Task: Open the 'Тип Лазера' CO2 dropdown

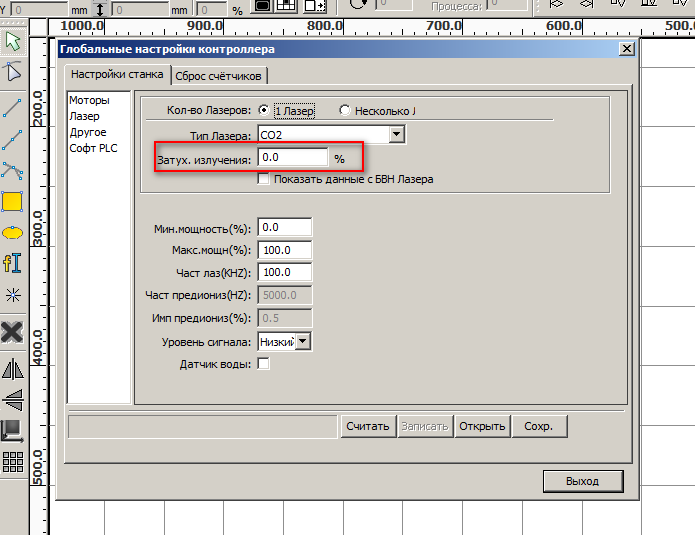Action: [396, 134]
